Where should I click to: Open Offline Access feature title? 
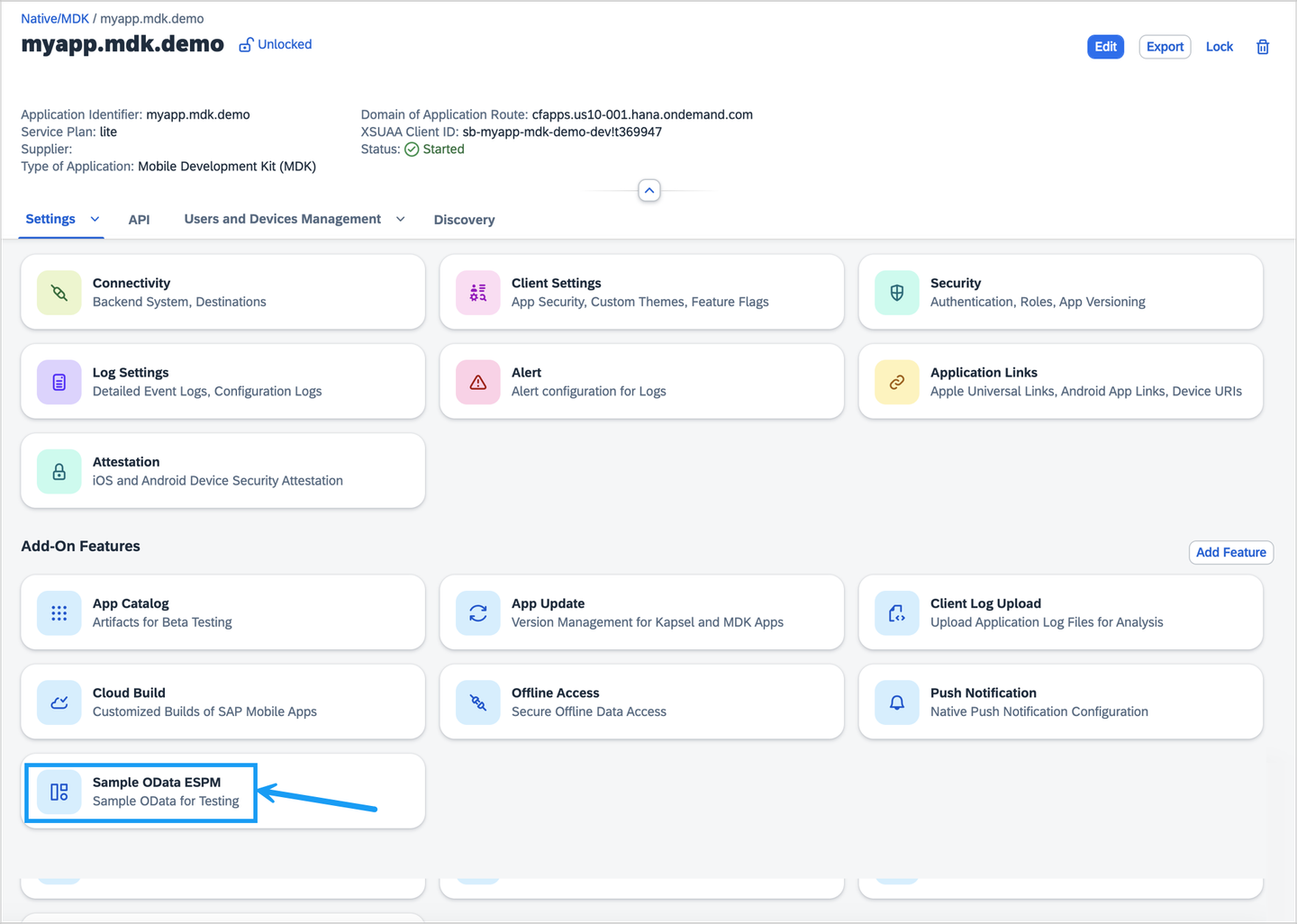coord(556,693)
